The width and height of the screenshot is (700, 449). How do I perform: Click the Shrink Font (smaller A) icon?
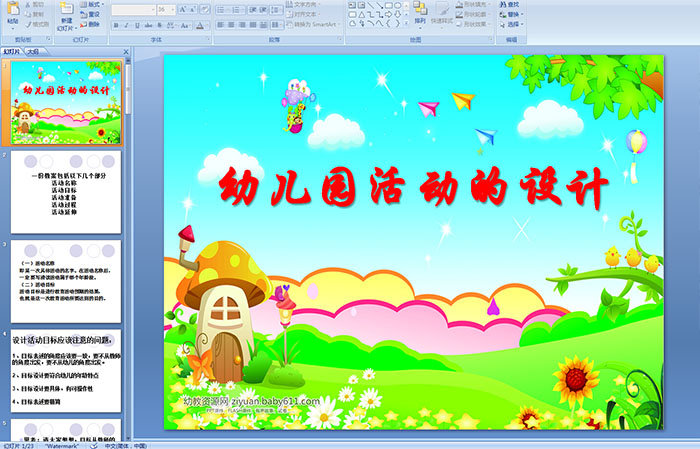[x=192, y=9]
